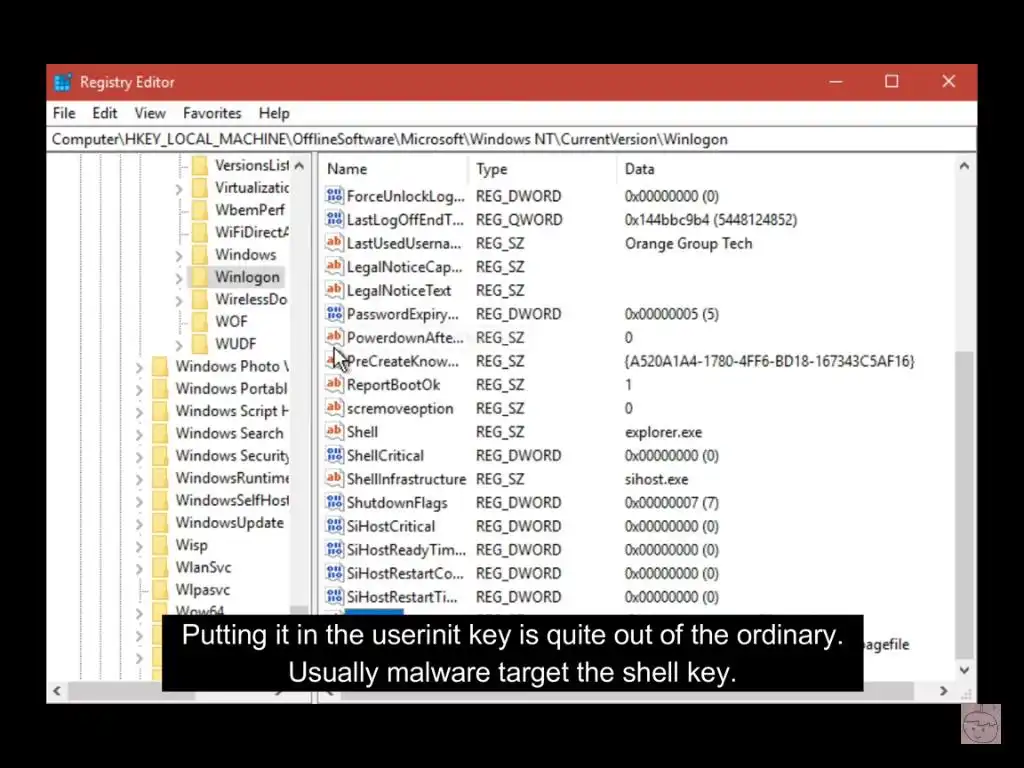This screenshot has height=768, width=1024.
Task: Open the Favorites menu
Action: [212, 113]
